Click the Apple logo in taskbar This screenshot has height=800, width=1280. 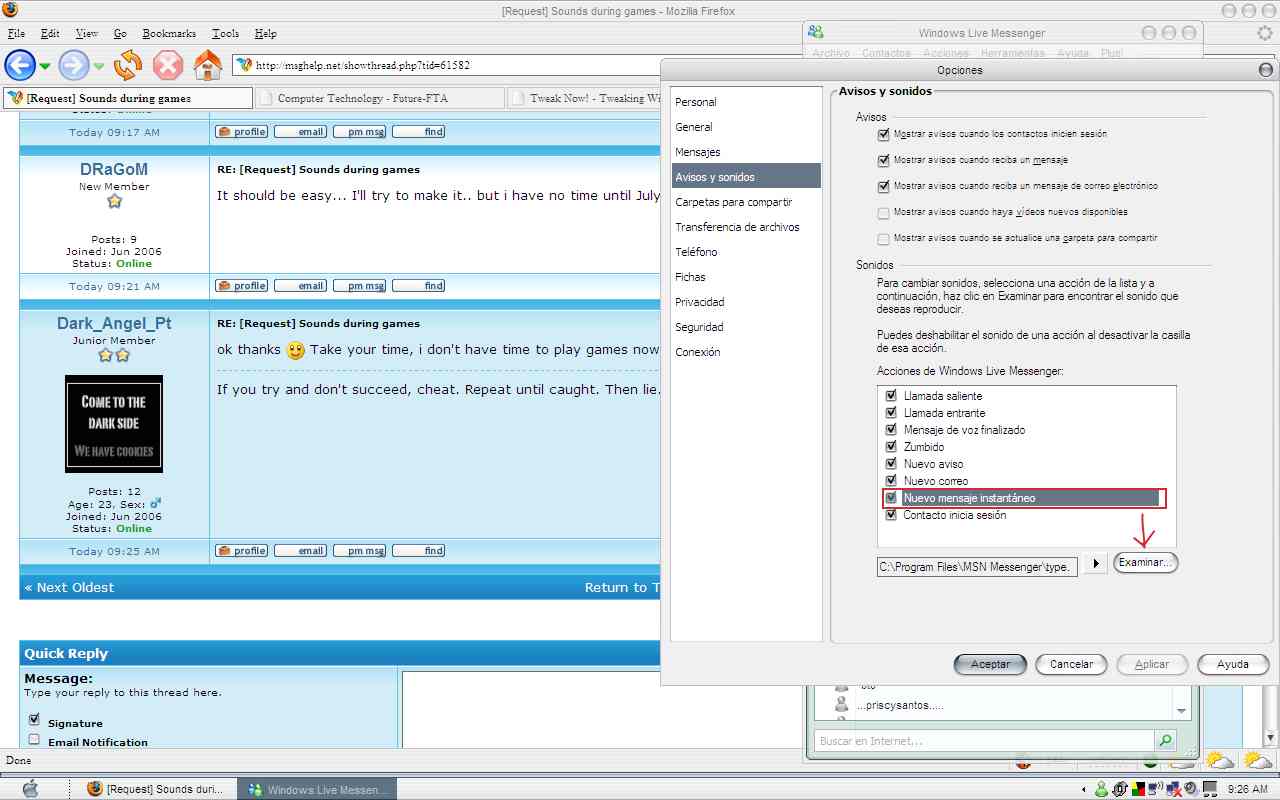[x=31, y=788]
